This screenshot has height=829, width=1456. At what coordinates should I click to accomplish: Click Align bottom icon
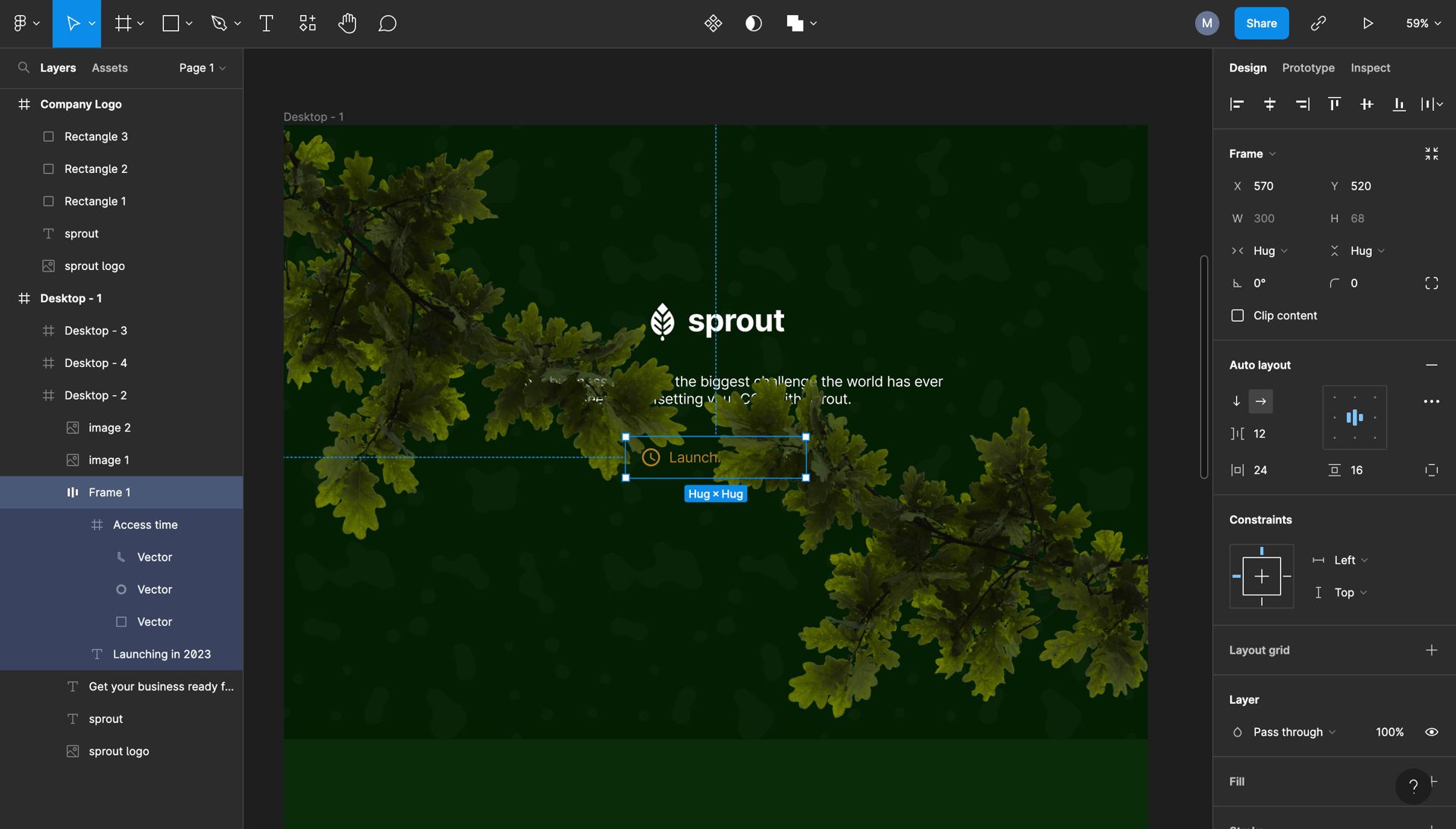(1399, 104)
